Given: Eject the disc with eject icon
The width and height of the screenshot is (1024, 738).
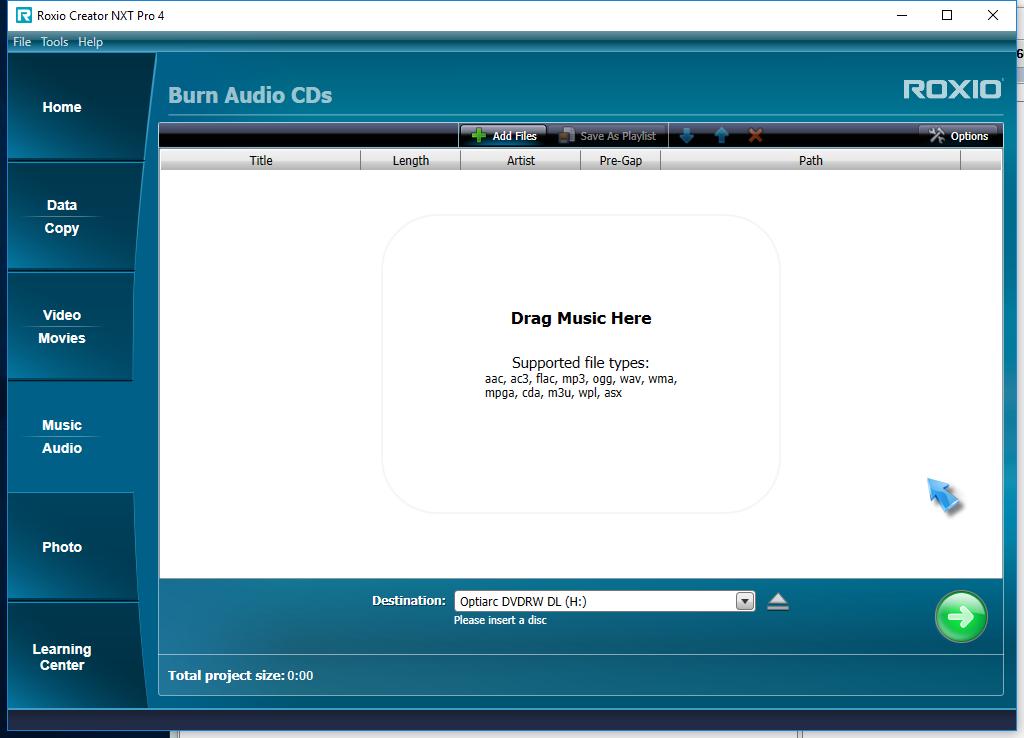Looking at the screenshot, I should [778, 601].
